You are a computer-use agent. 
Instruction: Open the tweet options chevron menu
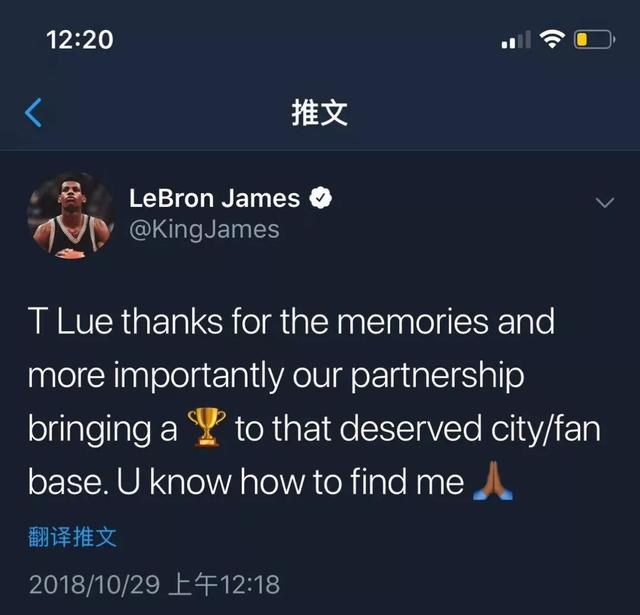(x=604, y=202)
